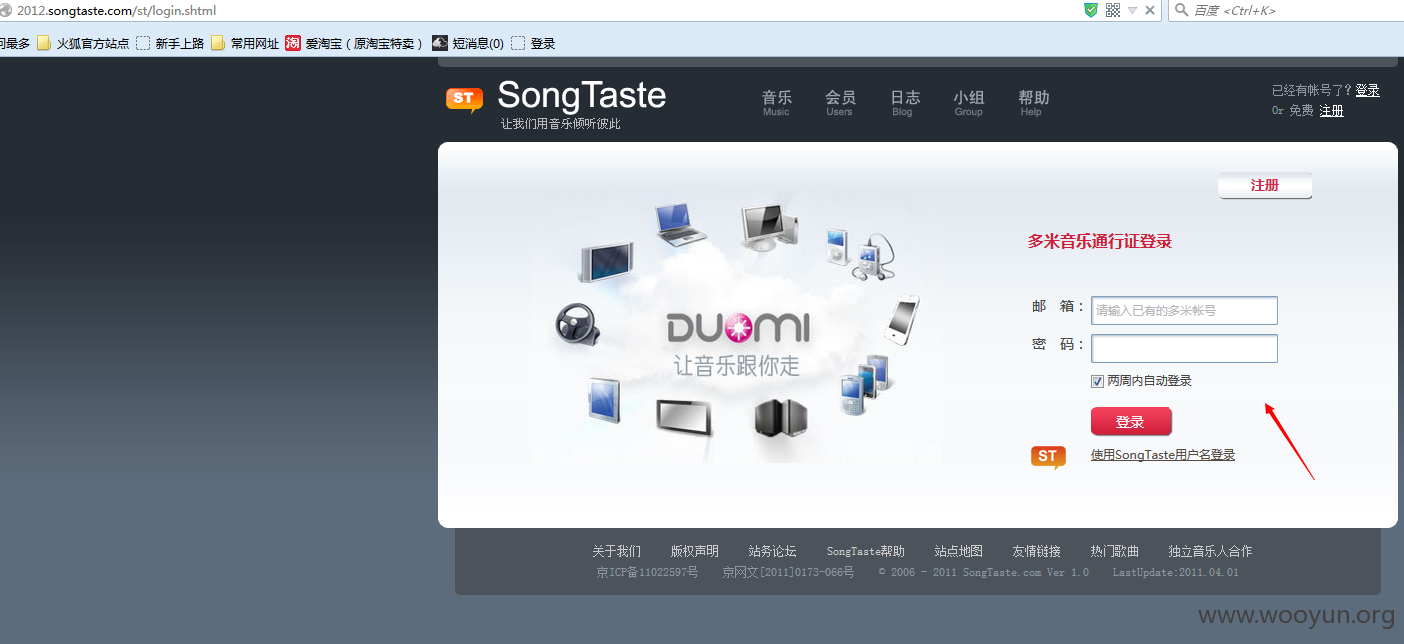
Task: Open the address bar history dropdown arrow
Action: [1133, 10]
